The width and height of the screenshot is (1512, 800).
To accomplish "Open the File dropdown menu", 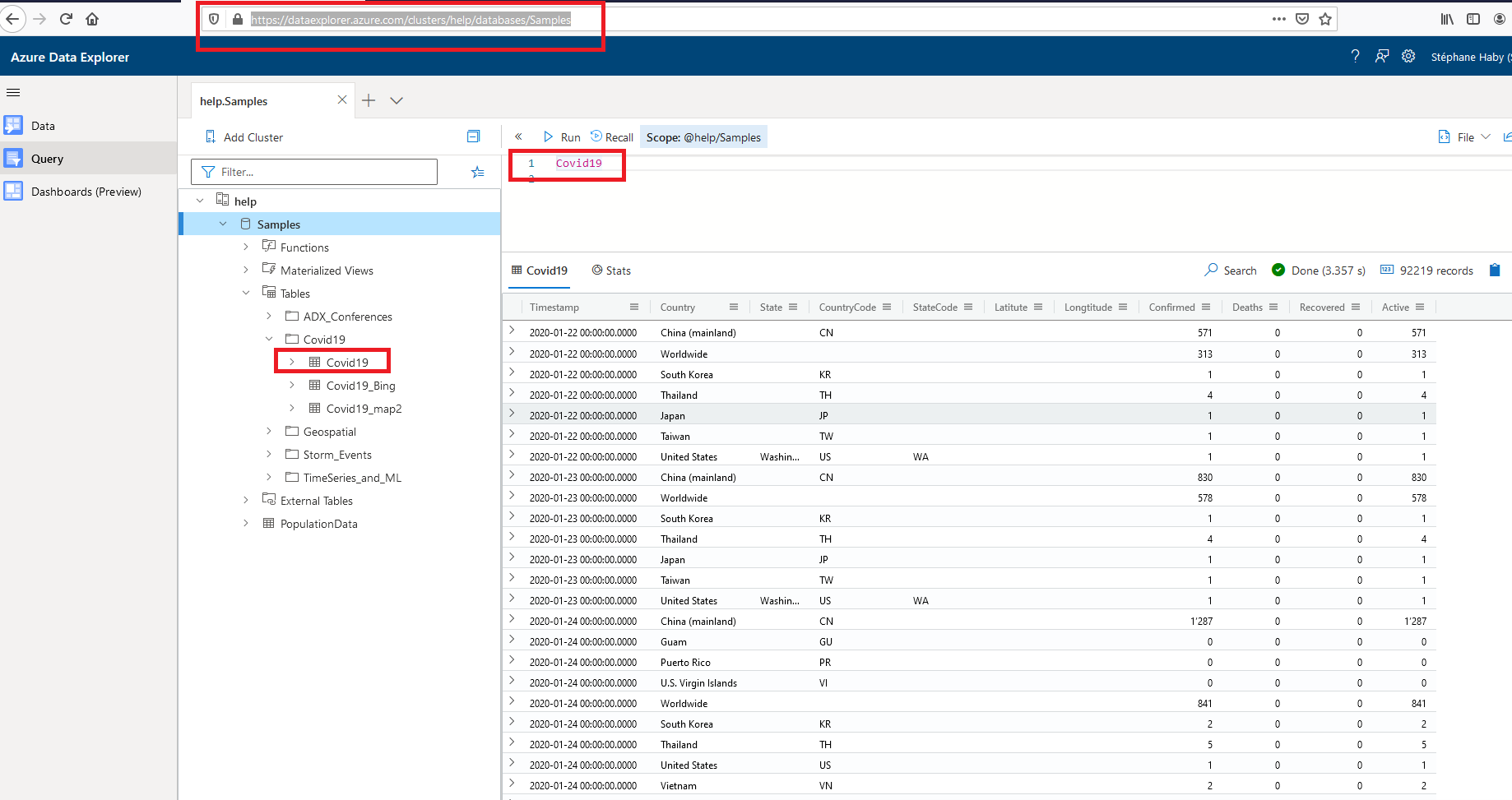I will coord(1464,137).
